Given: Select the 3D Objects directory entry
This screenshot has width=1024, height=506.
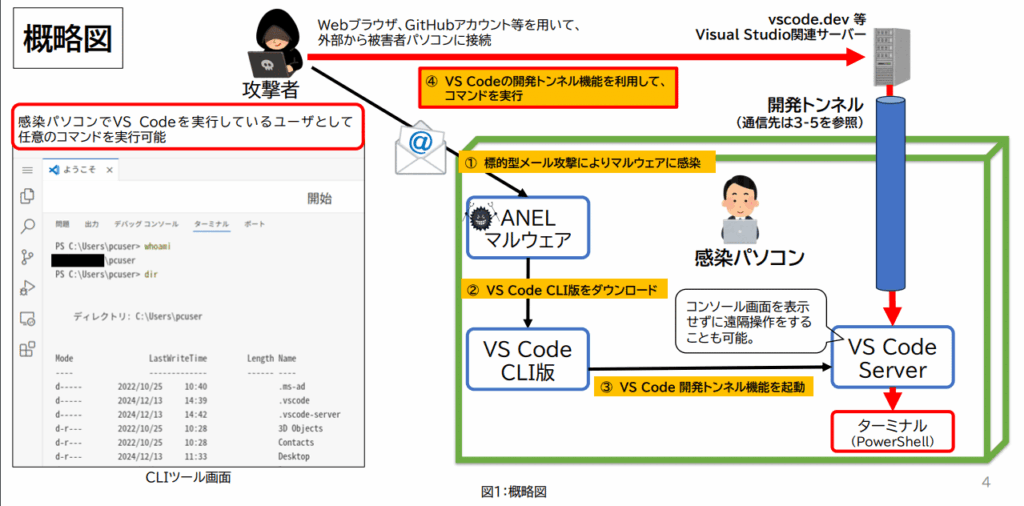Looking at the screenshot, I should tap(300, 428).
